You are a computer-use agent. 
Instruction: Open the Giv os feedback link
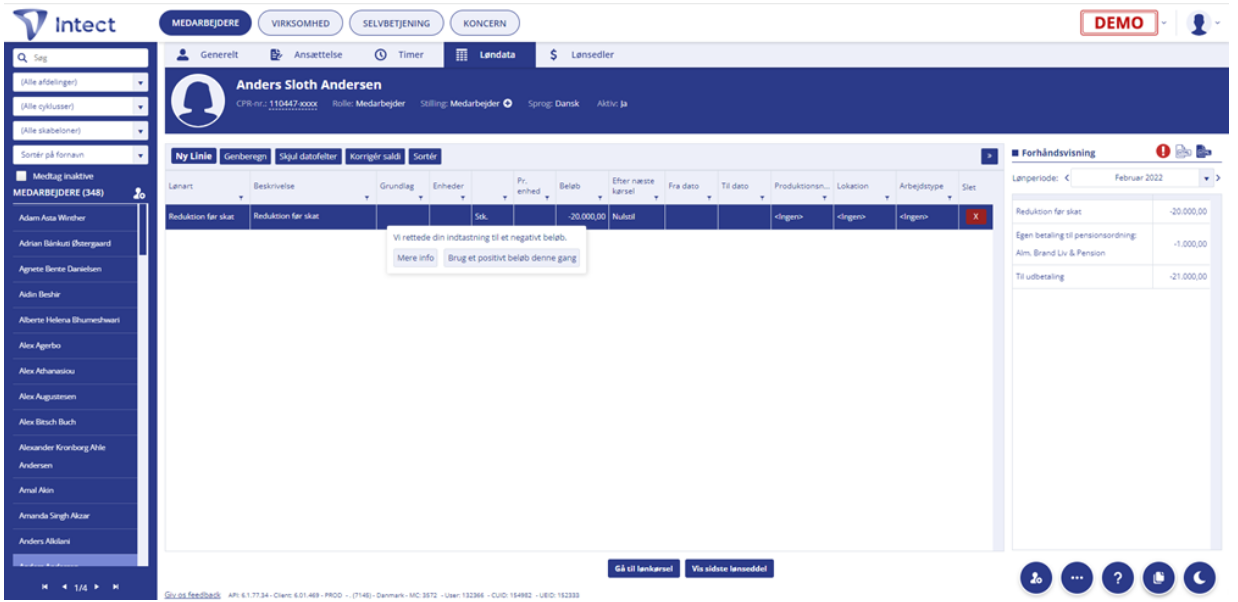point(192,594)
